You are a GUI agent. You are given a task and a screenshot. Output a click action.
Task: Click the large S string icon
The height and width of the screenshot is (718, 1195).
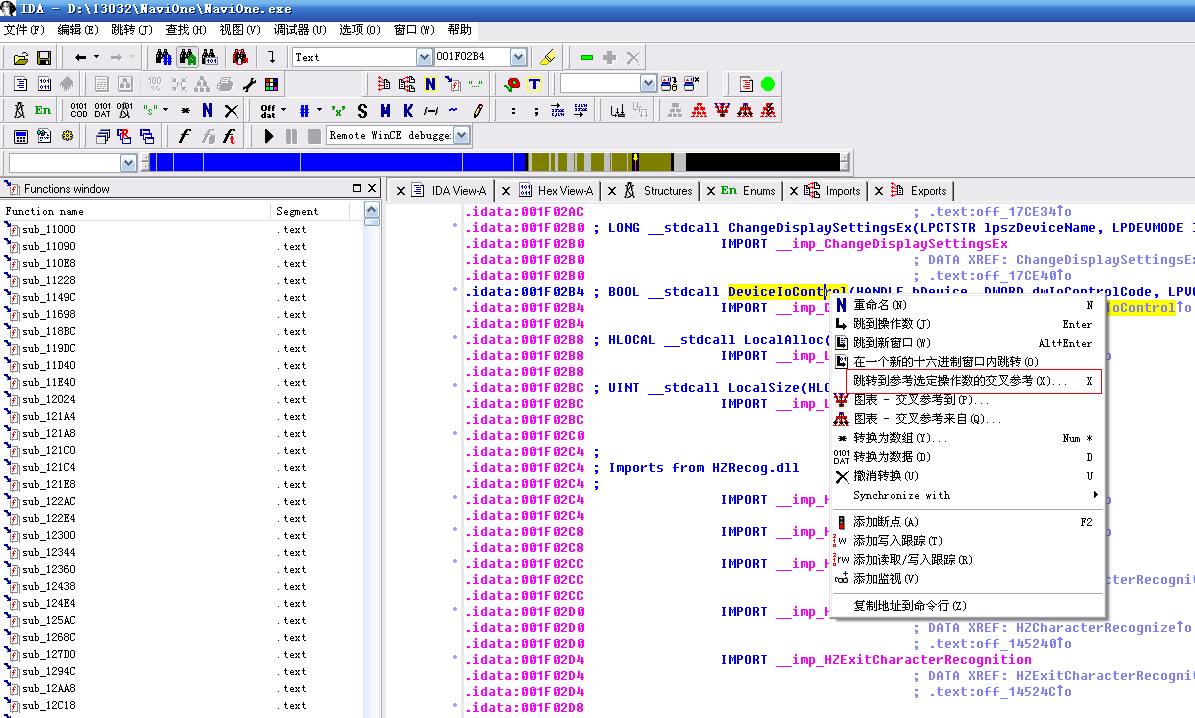[362, 111]
